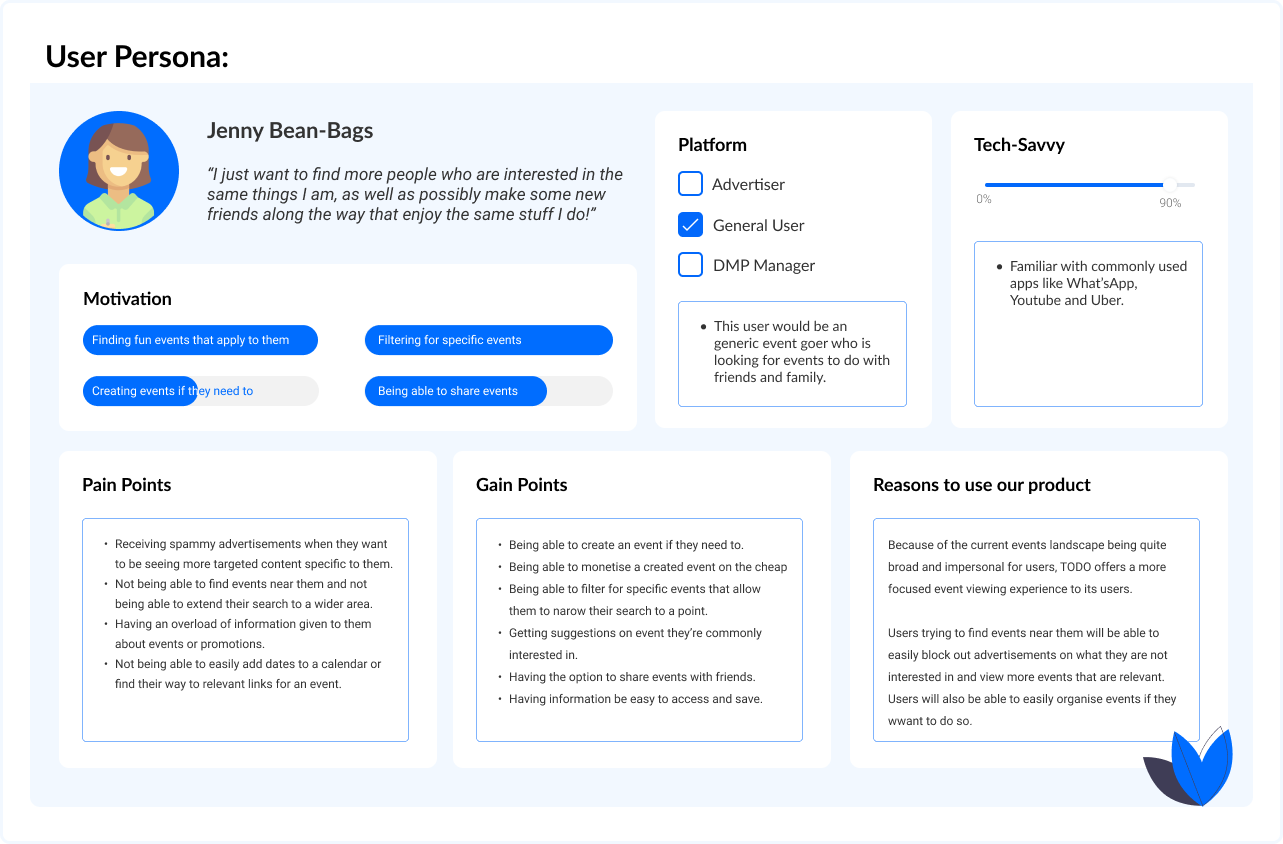Click the 'generic event goer' description text

coord(801,352)
